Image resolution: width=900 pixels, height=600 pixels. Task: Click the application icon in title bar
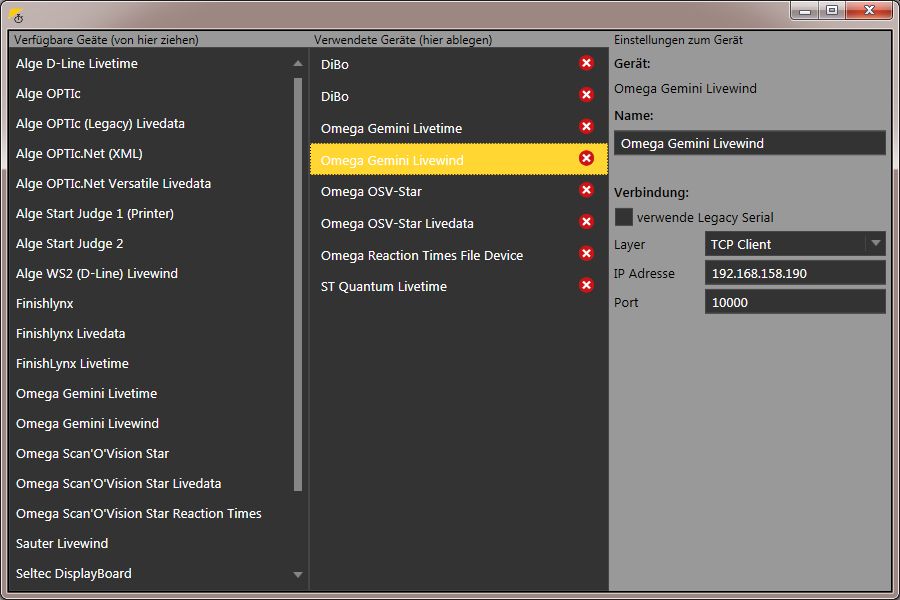point(17,16)
